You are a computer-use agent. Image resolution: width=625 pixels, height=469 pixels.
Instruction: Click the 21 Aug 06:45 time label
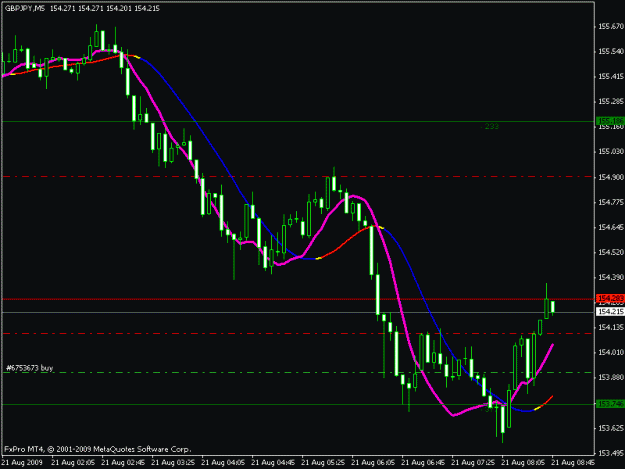(423, 463)
